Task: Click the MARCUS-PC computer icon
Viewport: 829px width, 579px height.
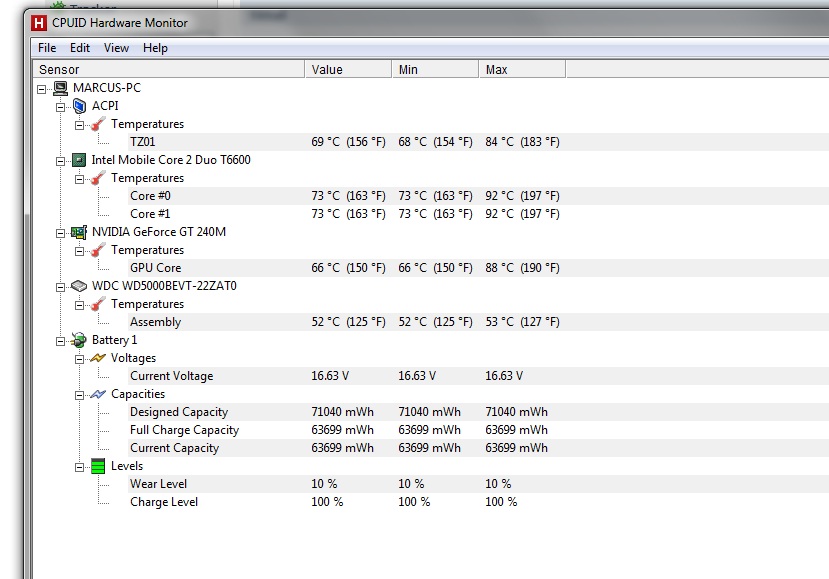Action: pyautogui.click(x=61, y=88)
